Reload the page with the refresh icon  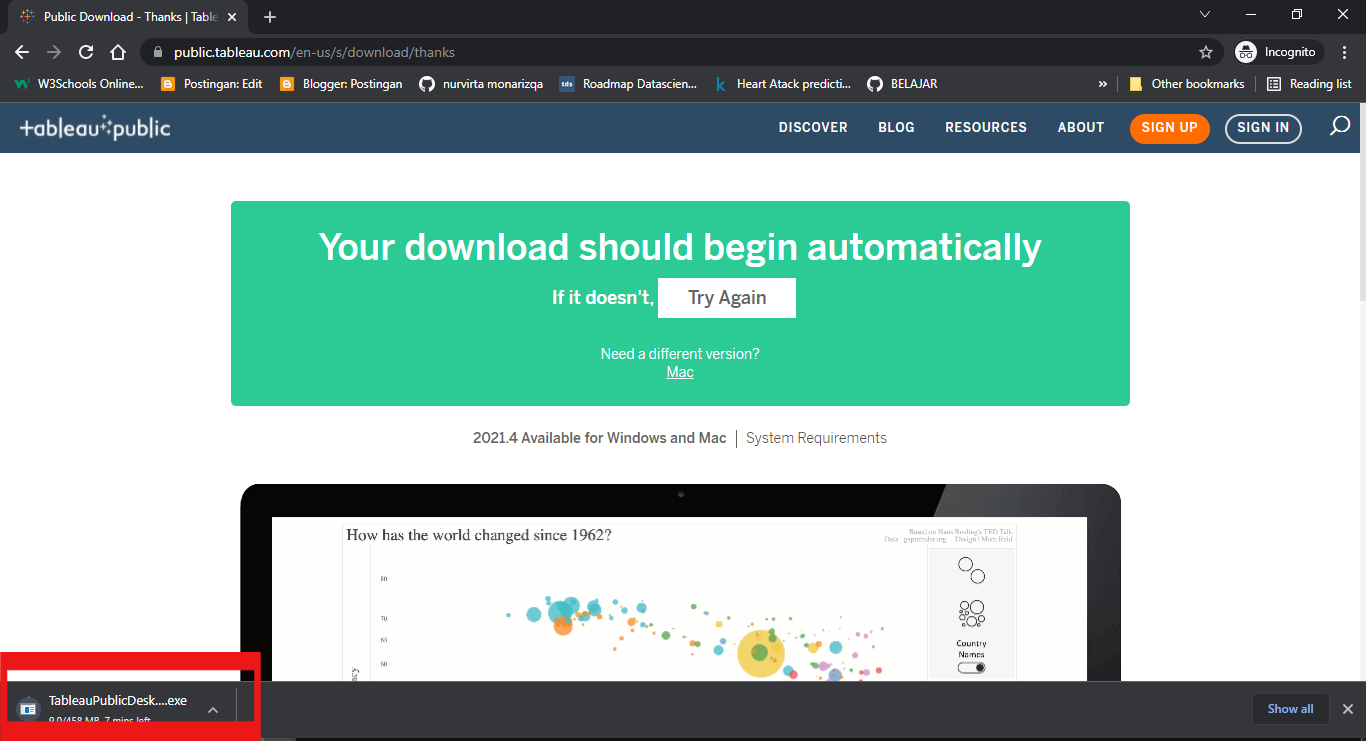pos(86,52)
